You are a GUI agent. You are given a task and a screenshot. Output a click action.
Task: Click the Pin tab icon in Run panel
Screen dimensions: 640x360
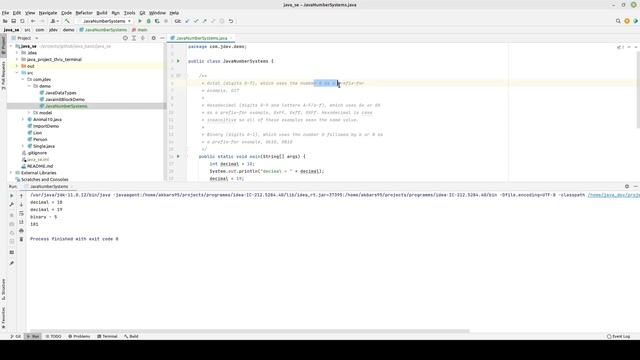(11, 263)
